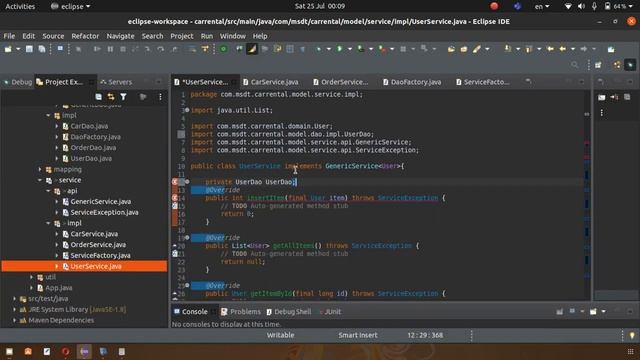Image resolution: width=640 pixels, height=360 pixels.
Task: Click the Show Applications grid icon
Action: point(630,351)
